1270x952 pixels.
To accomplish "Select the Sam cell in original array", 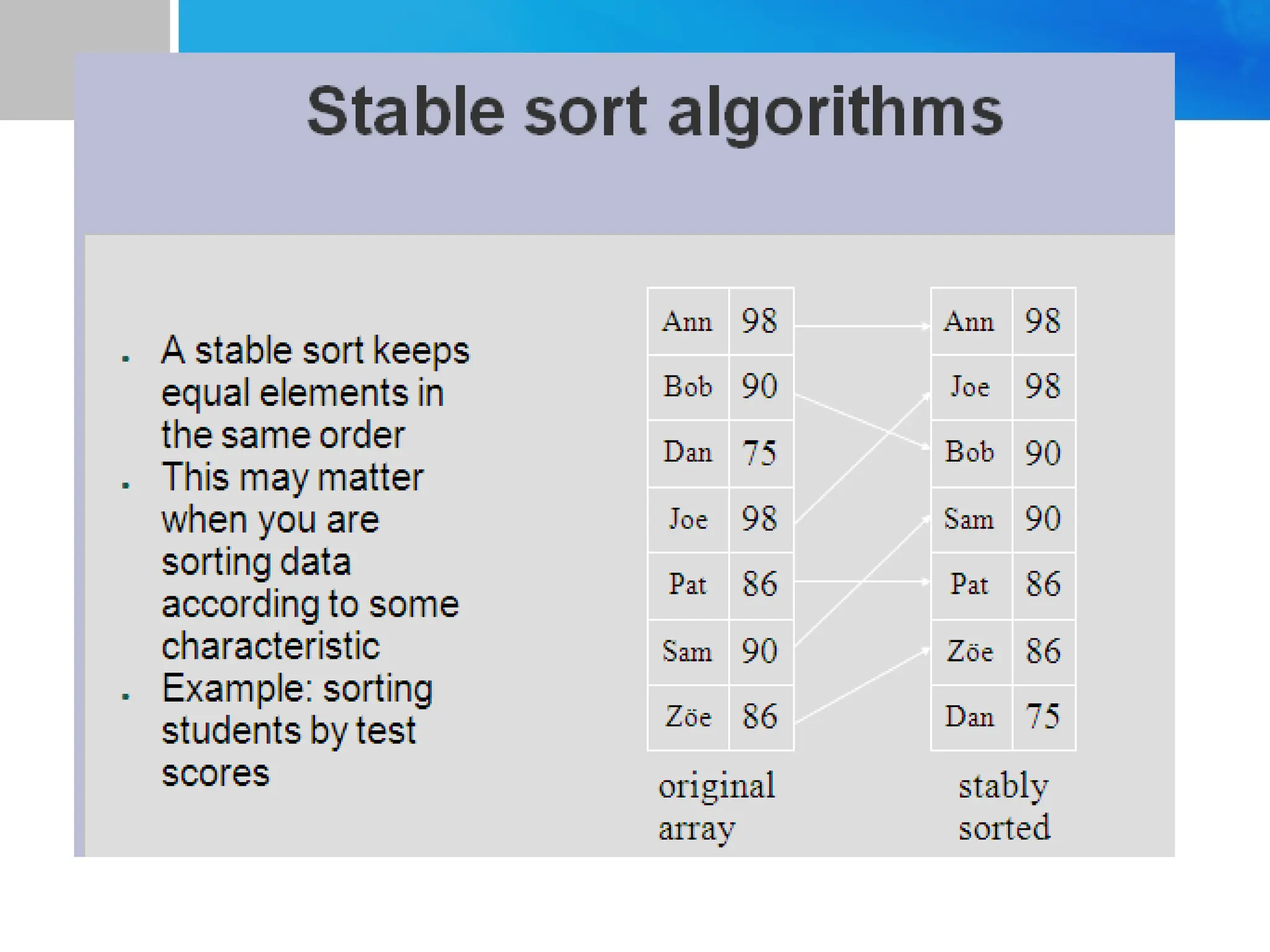I will tap(687, 651).
